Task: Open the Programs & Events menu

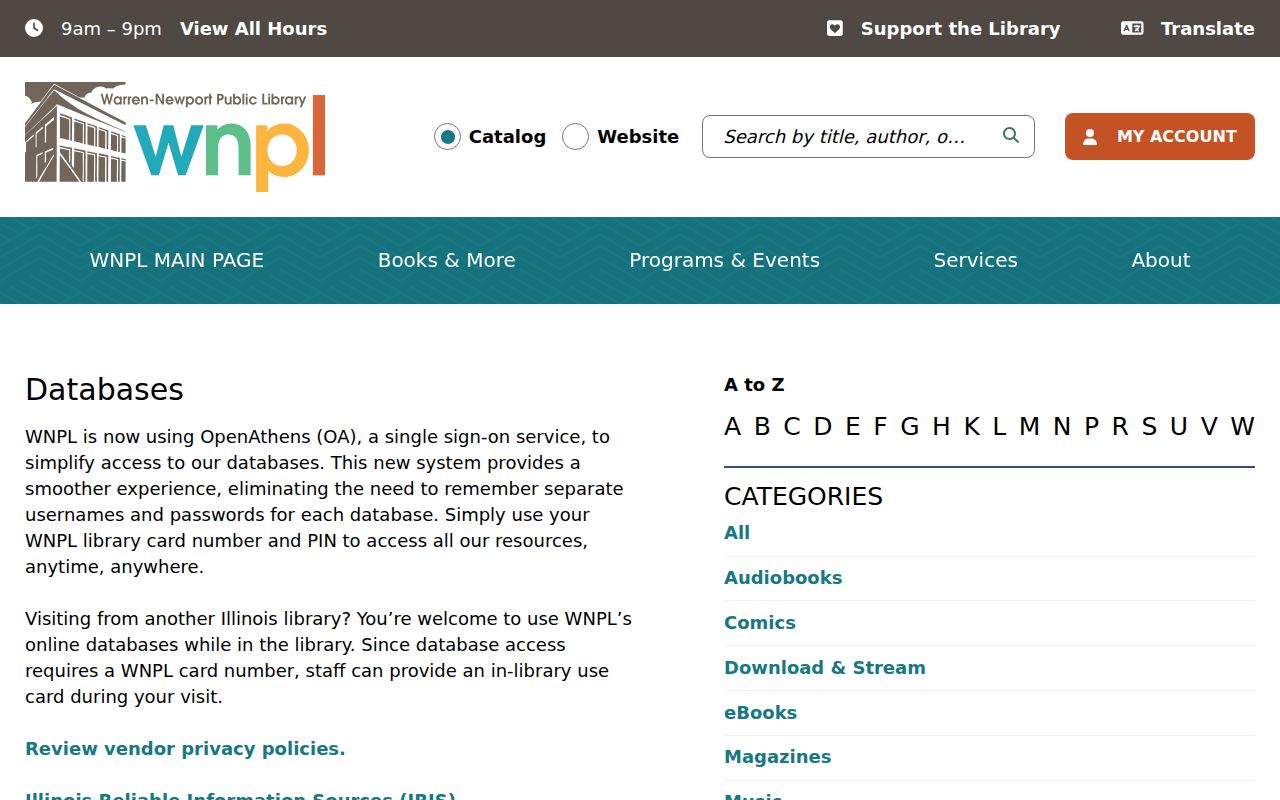Action: tap(724, 260)
